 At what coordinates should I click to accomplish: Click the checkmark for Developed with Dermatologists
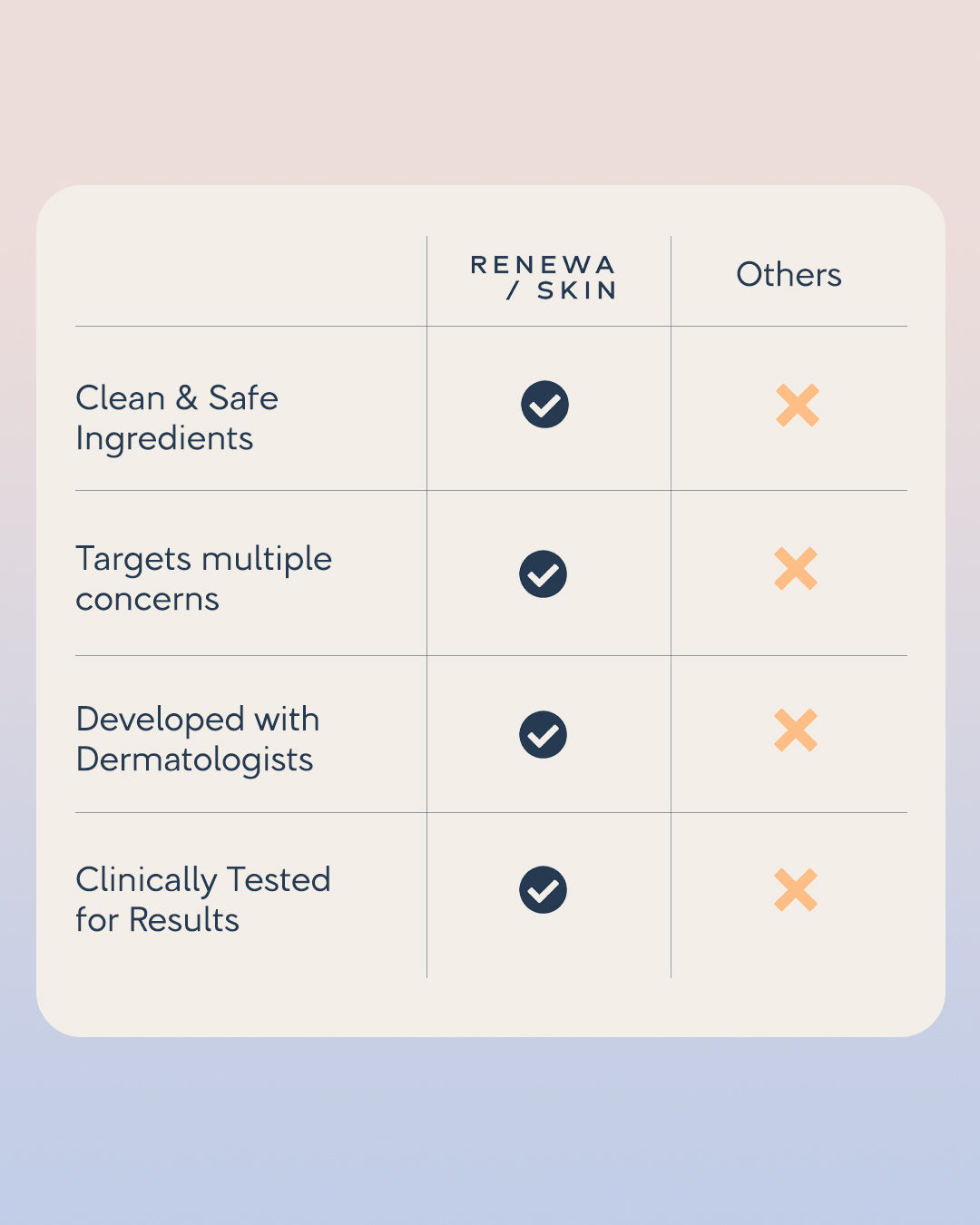[x=543, y=735]
